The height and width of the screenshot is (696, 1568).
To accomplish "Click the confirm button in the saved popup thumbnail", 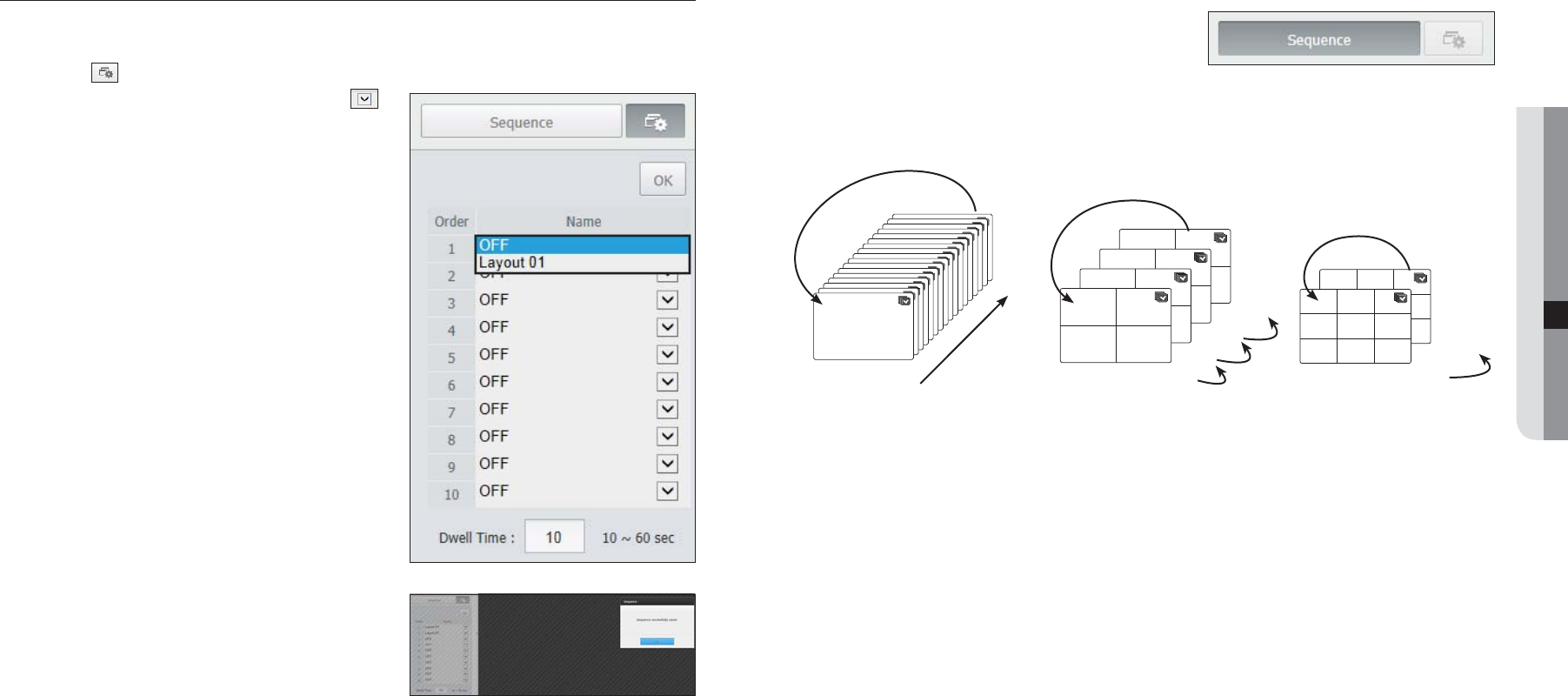I will coord(657,641).
